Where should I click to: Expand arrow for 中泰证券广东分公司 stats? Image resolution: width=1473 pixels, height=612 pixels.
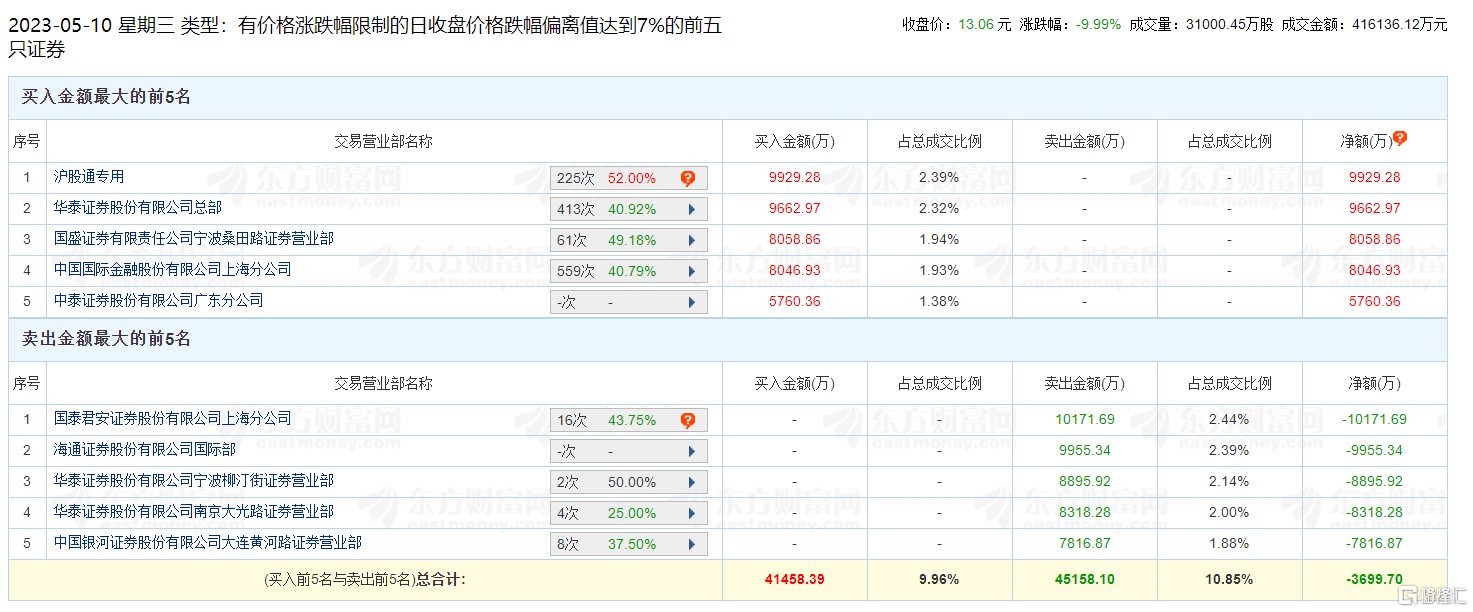coord(691,303)
